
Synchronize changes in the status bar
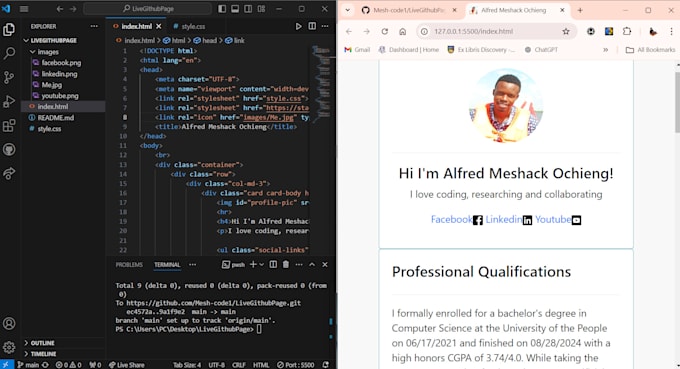(x=46, y=365)
